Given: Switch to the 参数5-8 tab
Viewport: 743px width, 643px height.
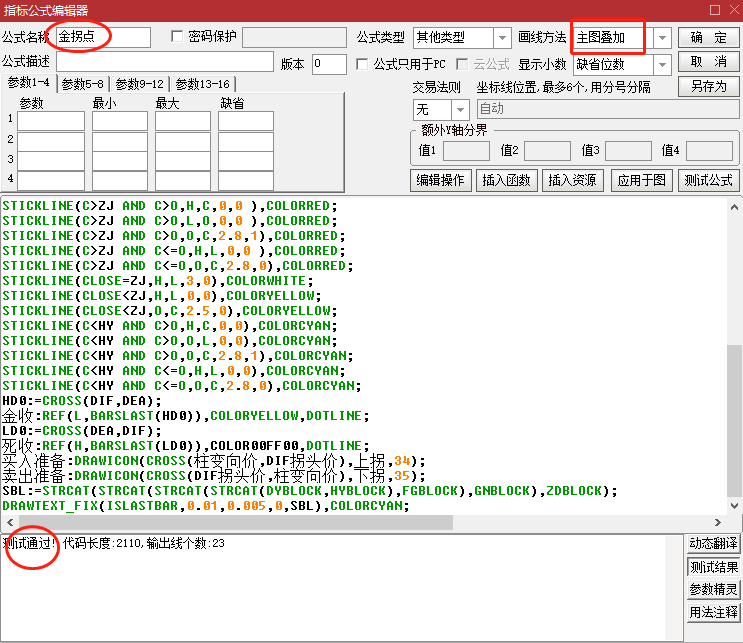Looking at the screenshot, I should tap(82, 84).
